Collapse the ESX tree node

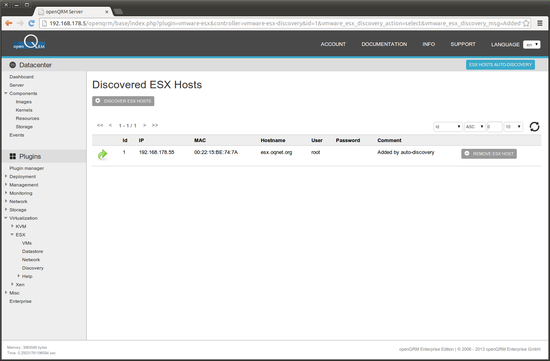click(12, 234)
